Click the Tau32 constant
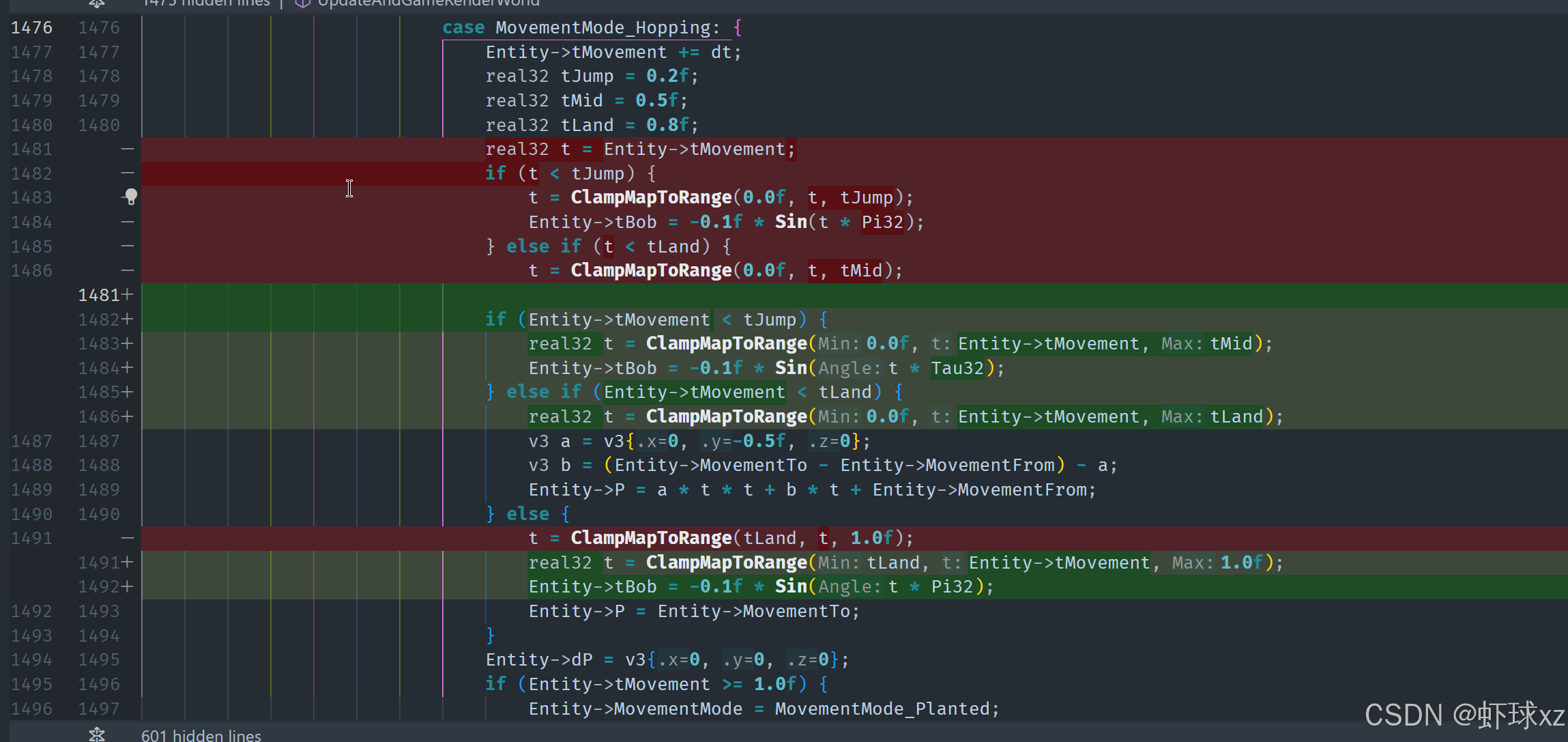This screenshot has width=1568, height=742. click(x=957, y=368)
